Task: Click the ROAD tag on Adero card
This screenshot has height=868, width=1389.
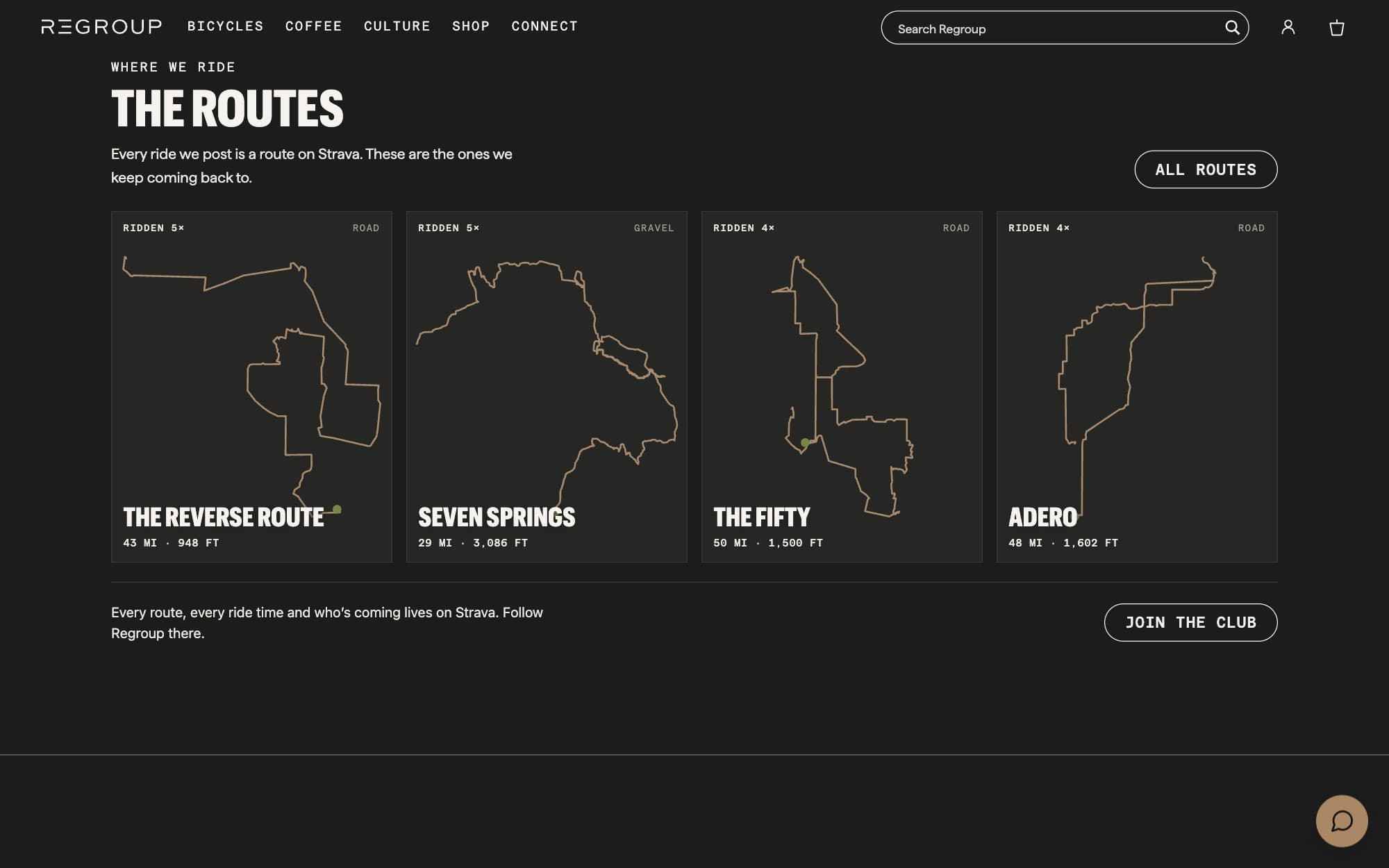Action: point(1251,228)
